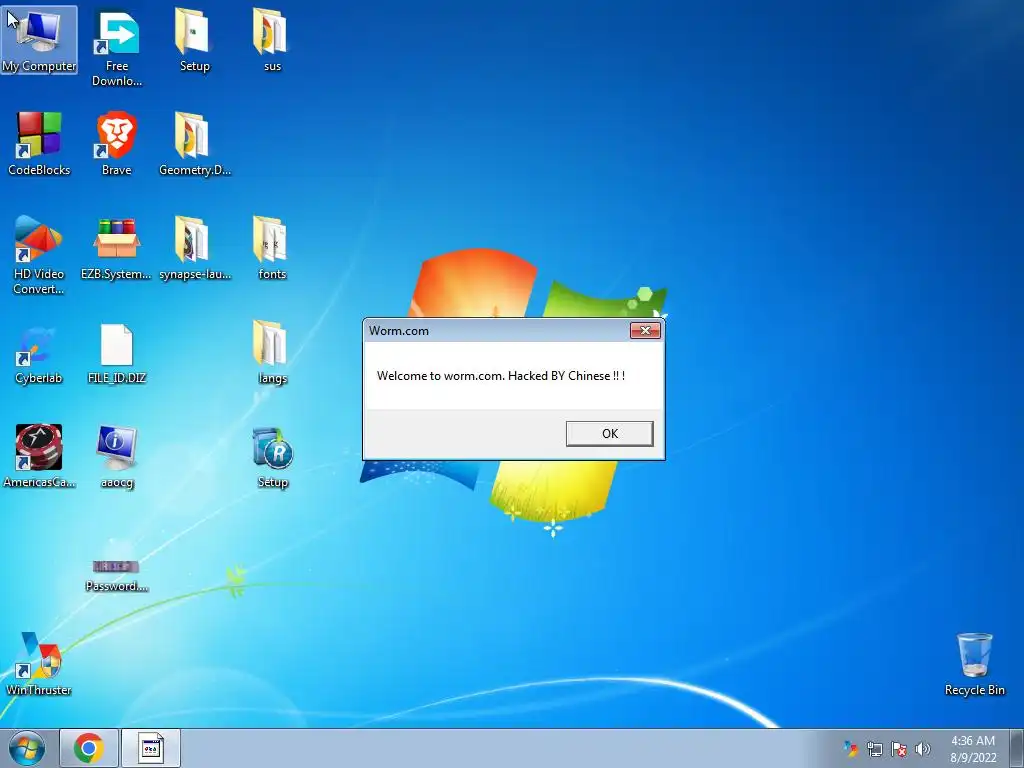Select the Setup installer icon with R
The height and width of the screenshot is (768, 1024).
pyautogui.click(x=272, y=457)
